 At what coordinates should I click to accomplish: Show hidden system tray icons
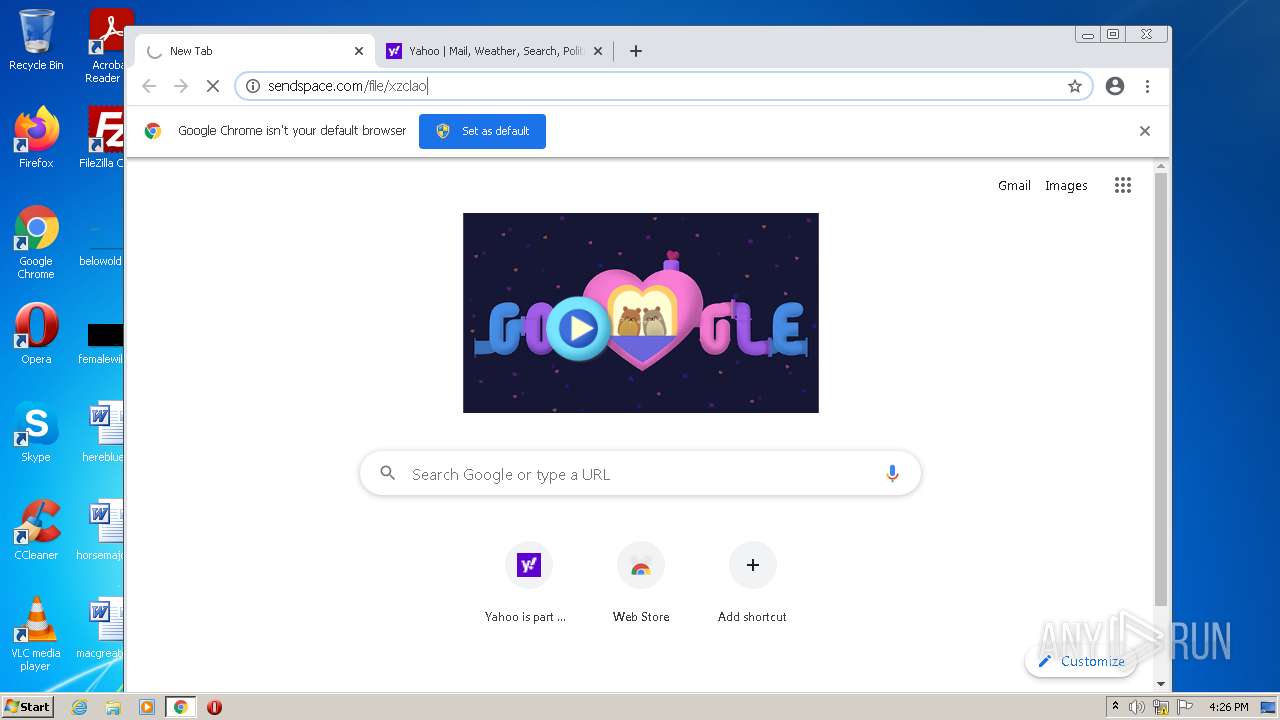point(1115,707)
